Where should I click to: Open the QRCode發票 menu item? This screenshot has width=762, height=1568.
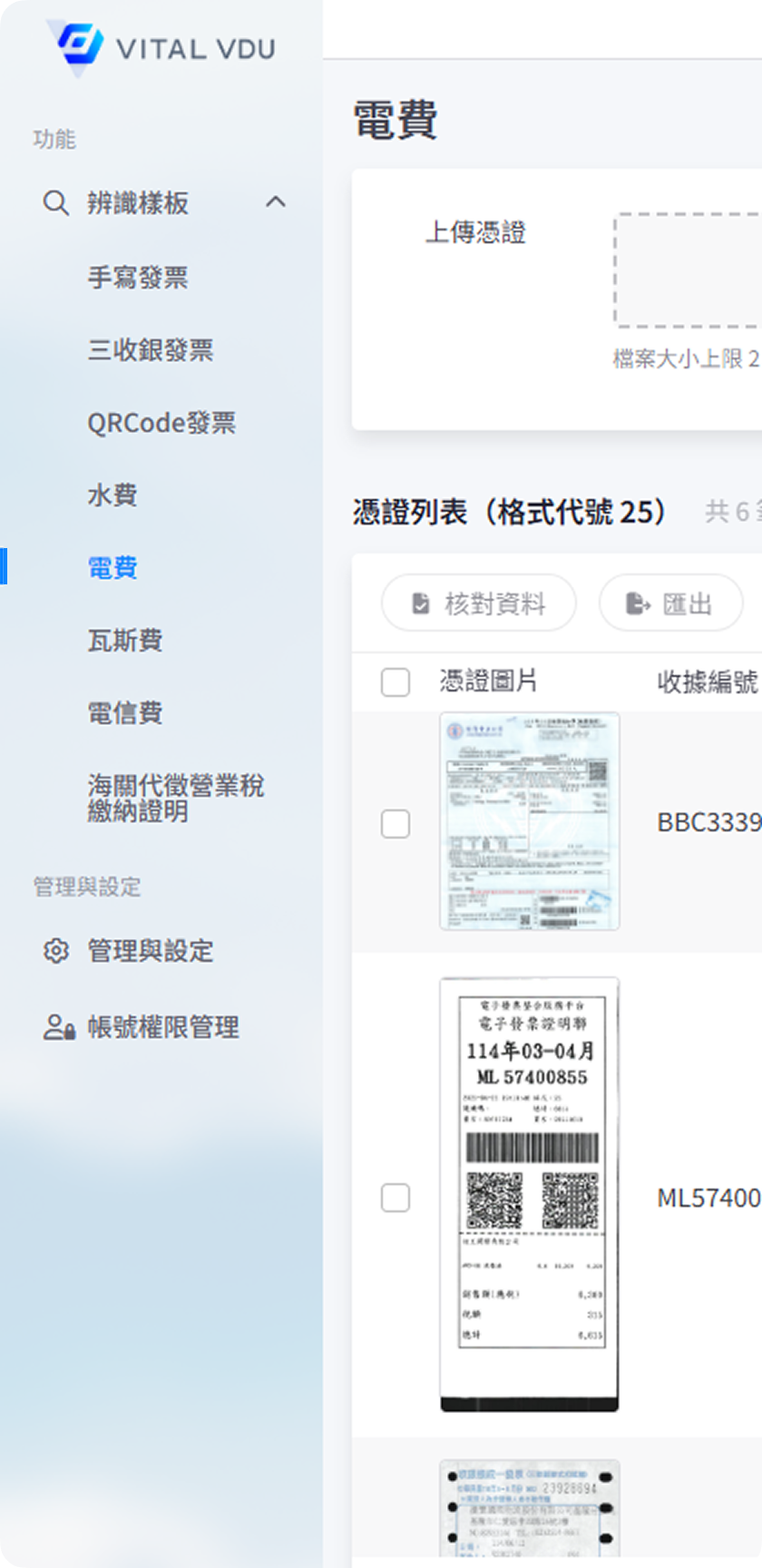tap(161, 423)
